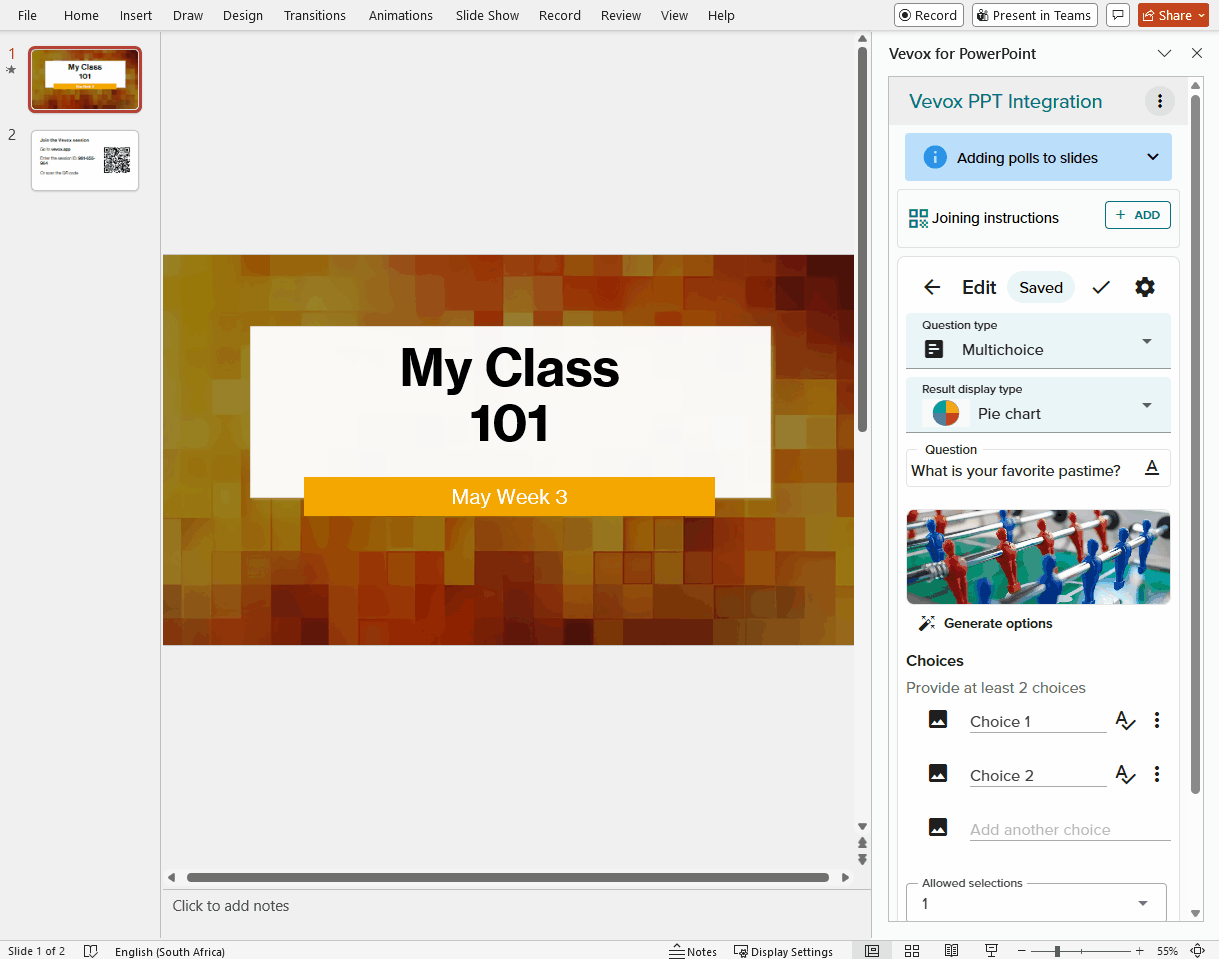Open question text formatting icon
This screenshot has width=1219, height=959.
coord(1152,468)
